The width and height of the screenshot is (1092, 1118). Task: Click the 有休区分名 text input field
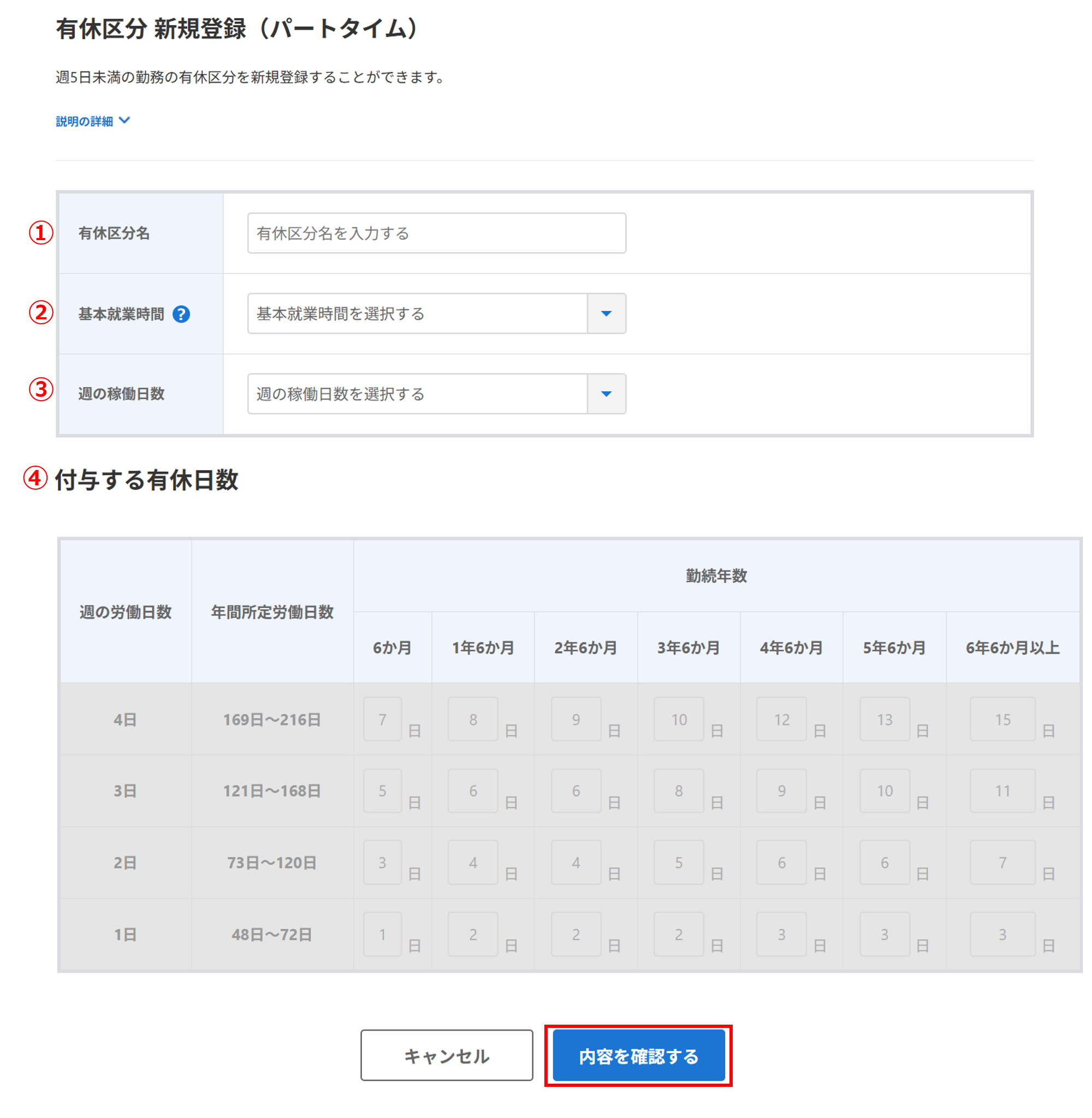436,233
